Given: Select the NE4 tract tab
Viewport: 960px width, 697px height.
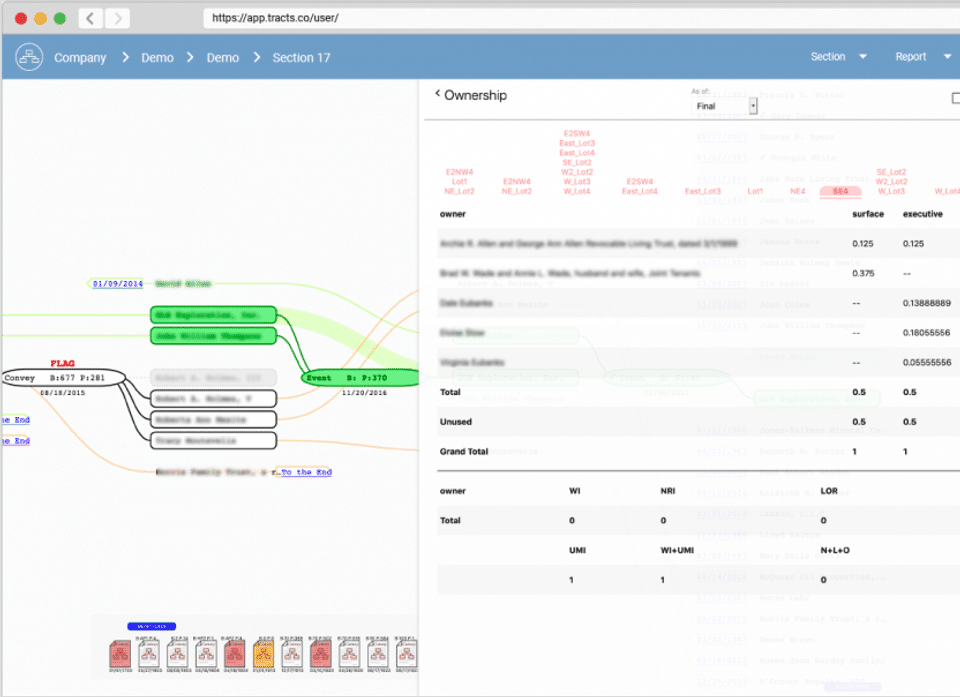Looking at the screenshot, I should pyautogui.click(x=798, y=192).
